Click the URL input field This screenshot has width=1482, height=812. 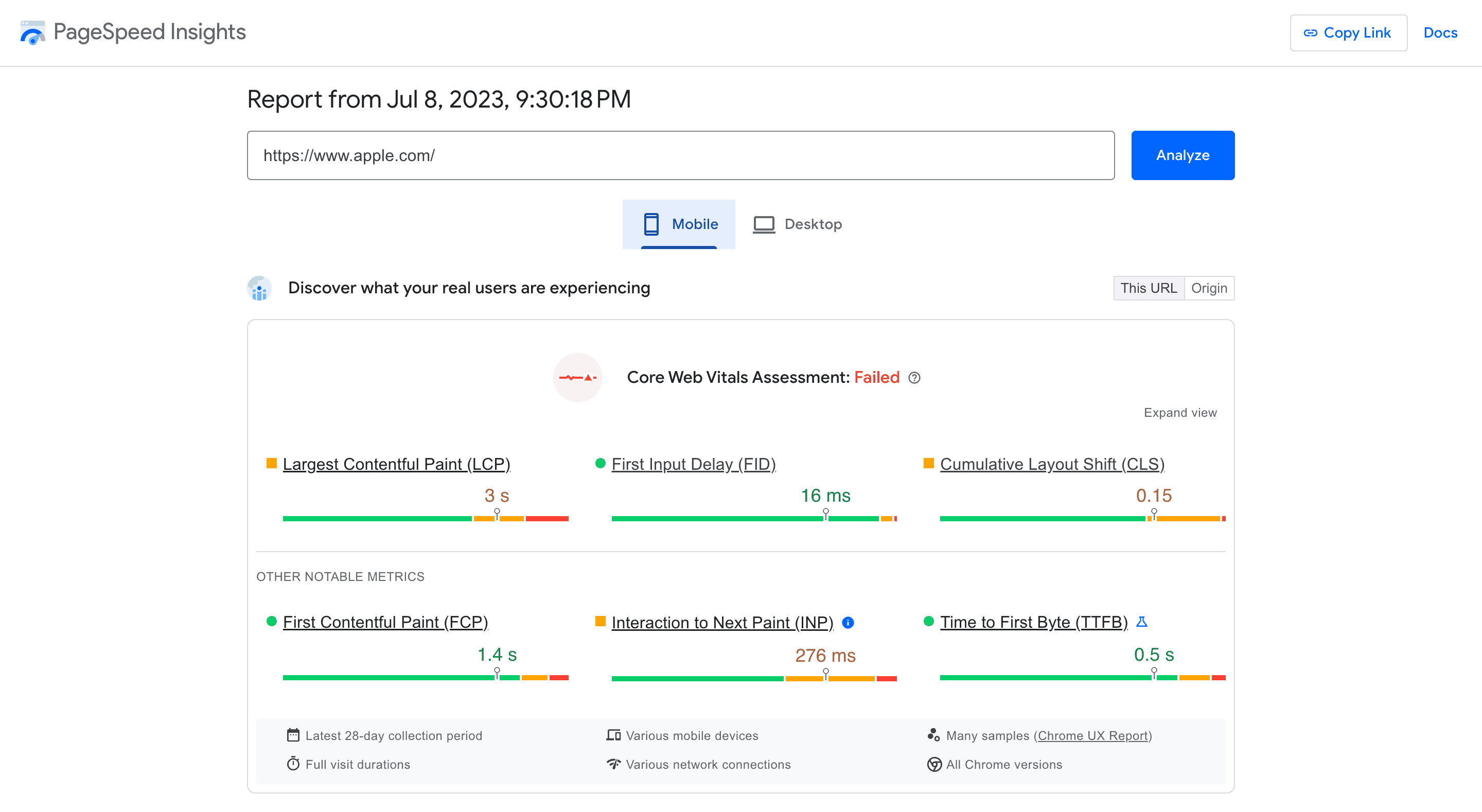tap(681, 155)
